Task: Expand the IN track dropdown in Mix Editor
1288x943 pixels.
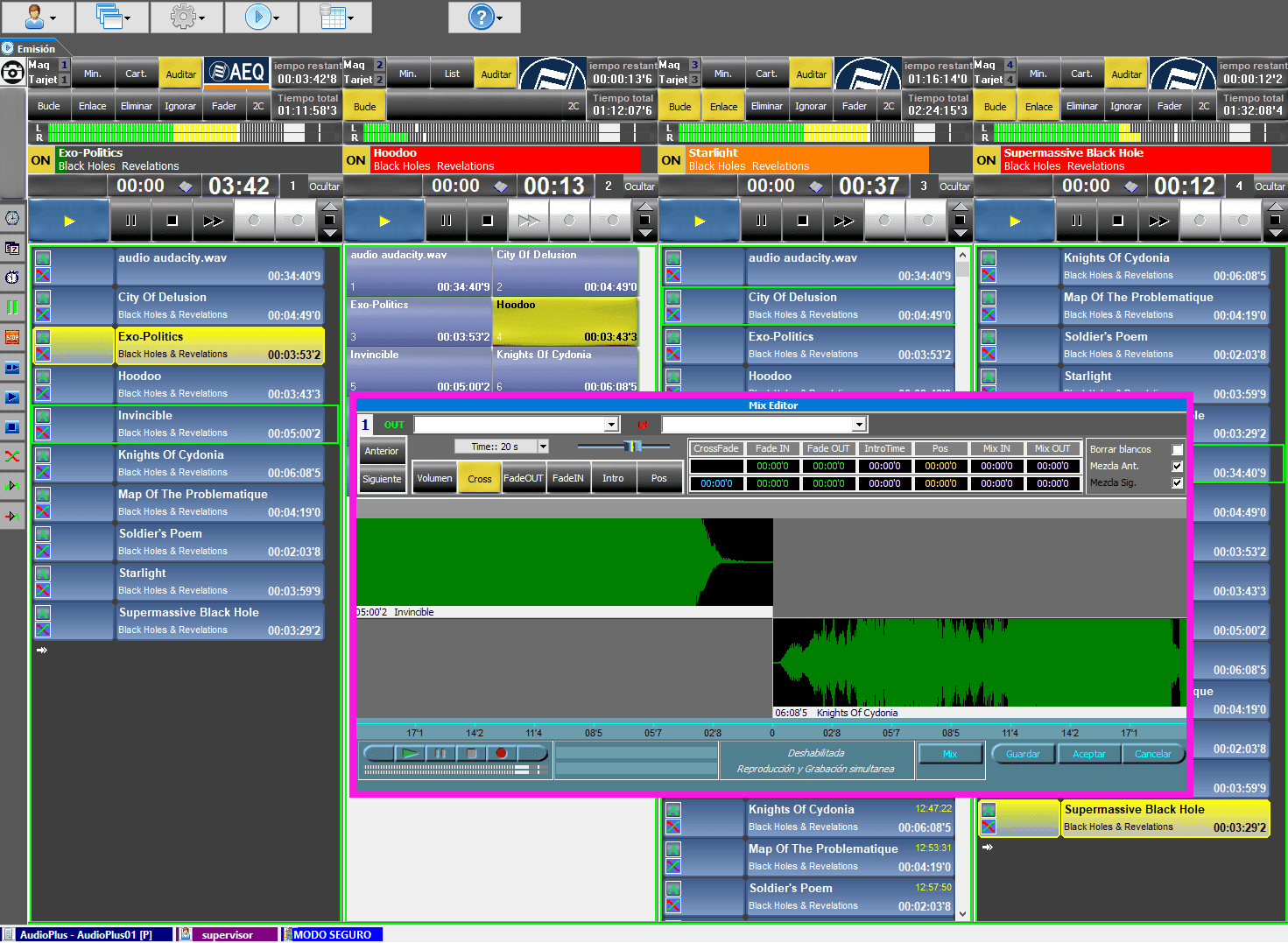Action: [859, 425]
